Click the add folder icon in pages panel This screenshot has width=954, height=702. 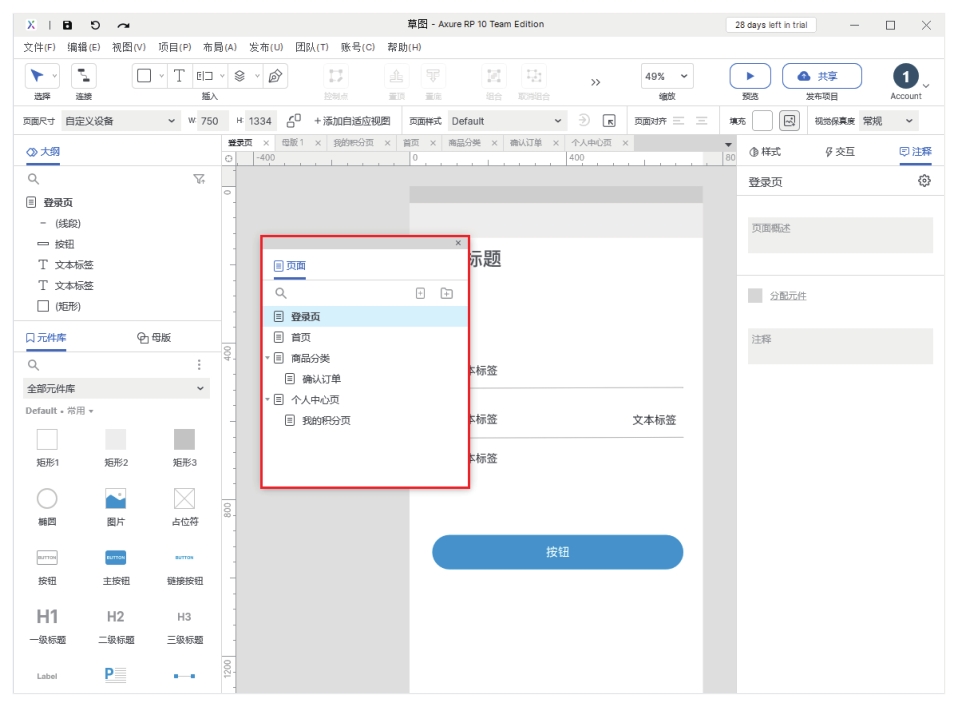446,293
